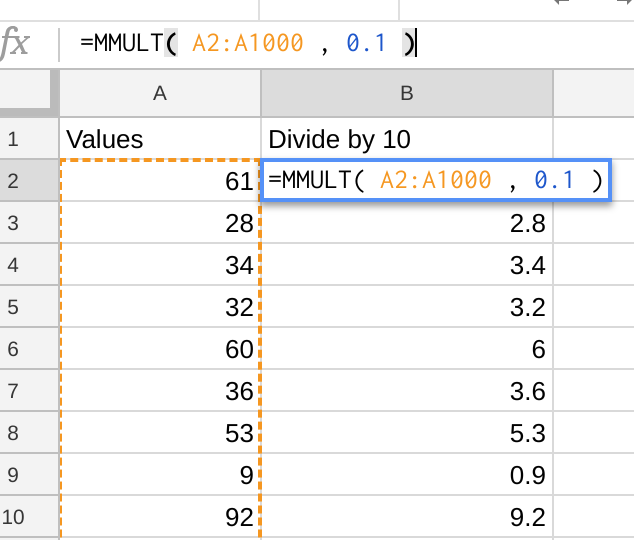Click cell containing 3.2
Image resolution: width=634 pixels, height=540 pixels.
(x=407, y=307)
